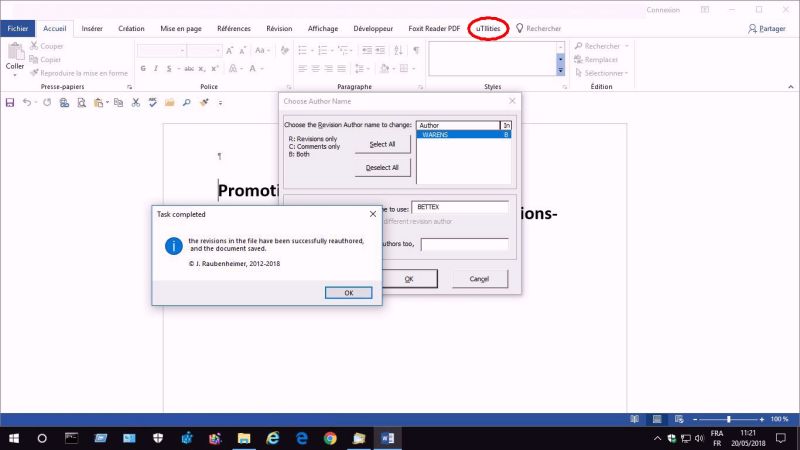The width and height of the screenshot is (800, 450).
Task: Click the sort A-Z icon
Action: point(398,50)
